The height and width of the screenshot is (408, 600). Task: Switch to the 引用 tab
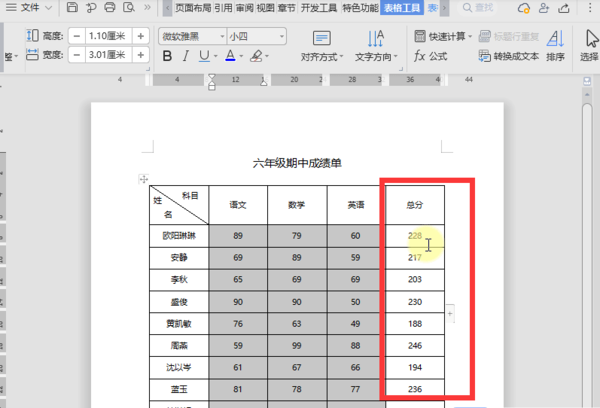[223, 8]
